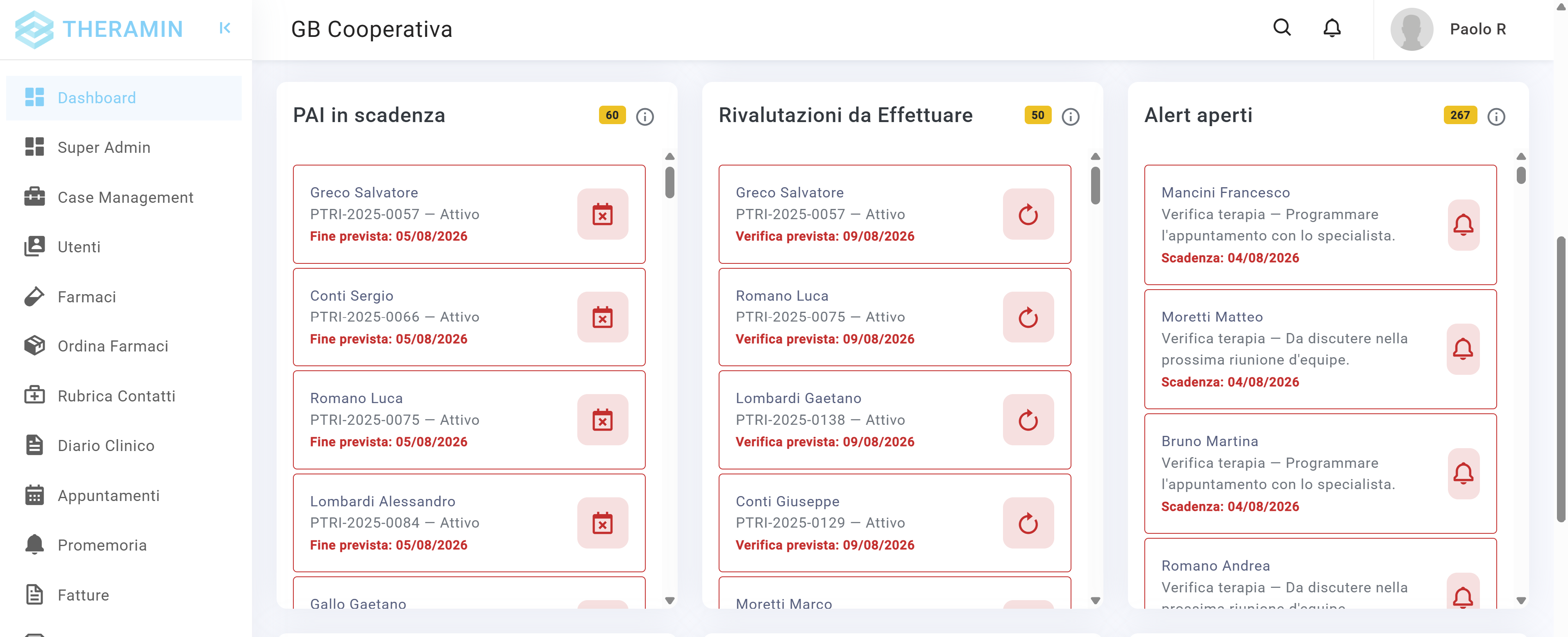
Task: Open Rubrica Contatti label
Action: click(116, 396)
